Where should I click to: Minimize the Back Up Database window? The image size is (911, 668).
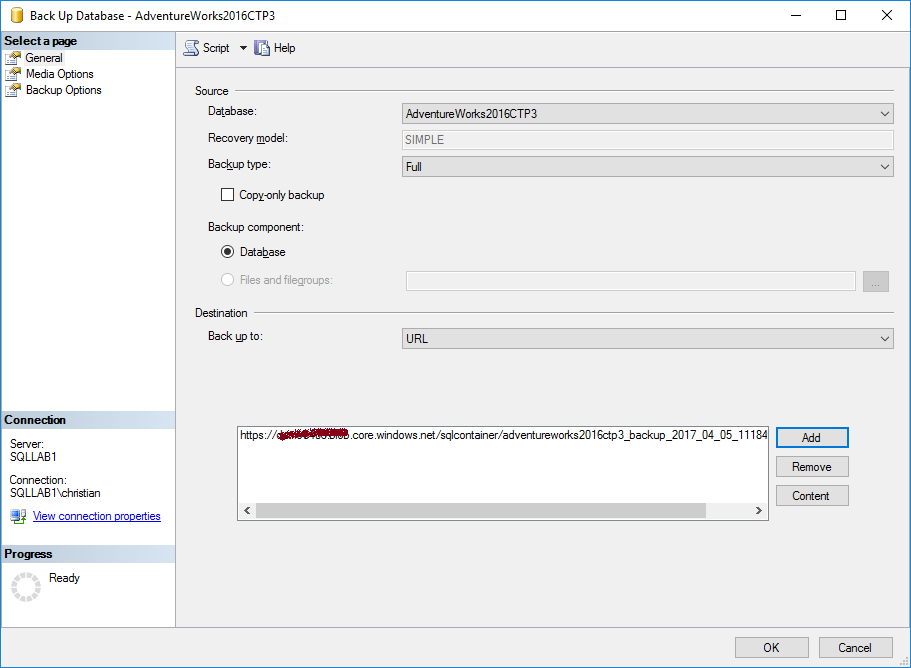[x=796, y=15]
